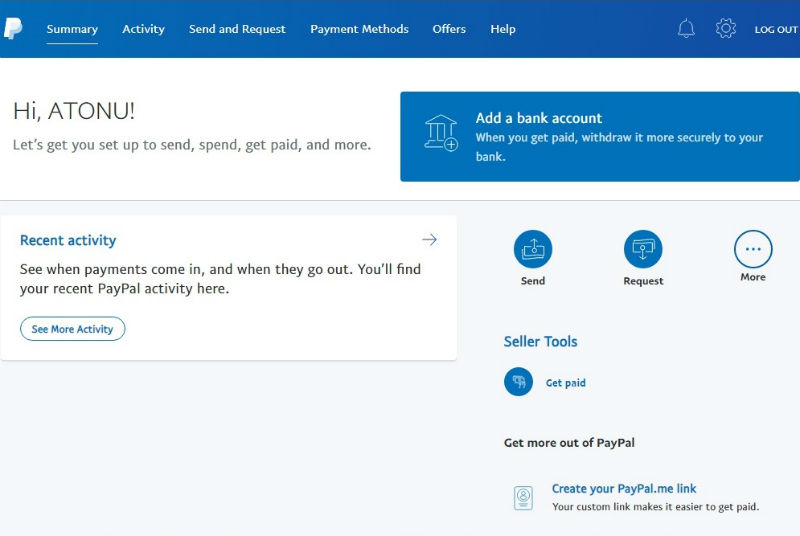Open the More options ellipsis icon
Screen dimensions: 800x536
753,249
